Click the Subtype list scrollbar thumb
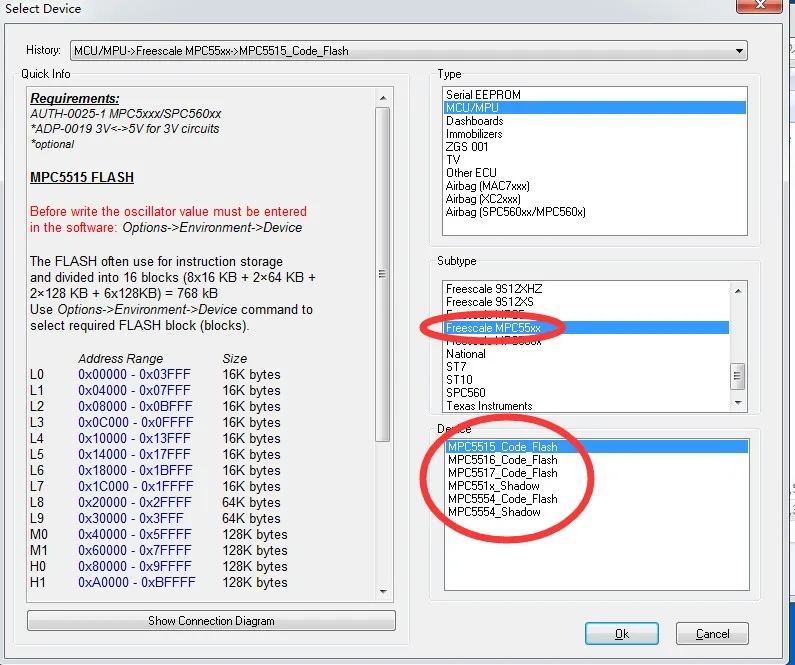The width and height of the screenshot is (795, 665). pyautogui.click(x=738, y=376)
